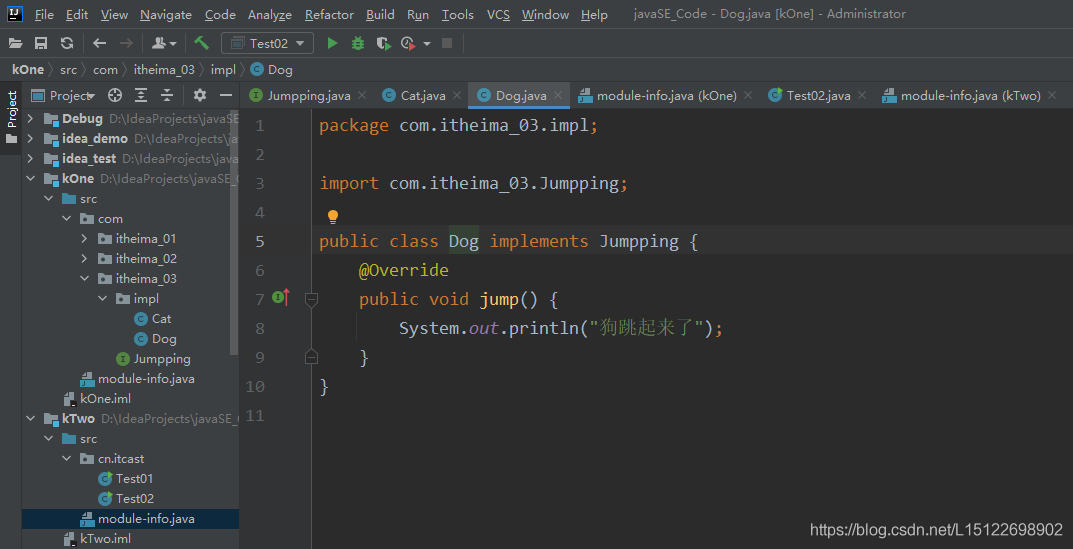This screenshot has height=549, width=1073.
Task: Click the yellow light bulb intention icon
Action: point(333,216)
